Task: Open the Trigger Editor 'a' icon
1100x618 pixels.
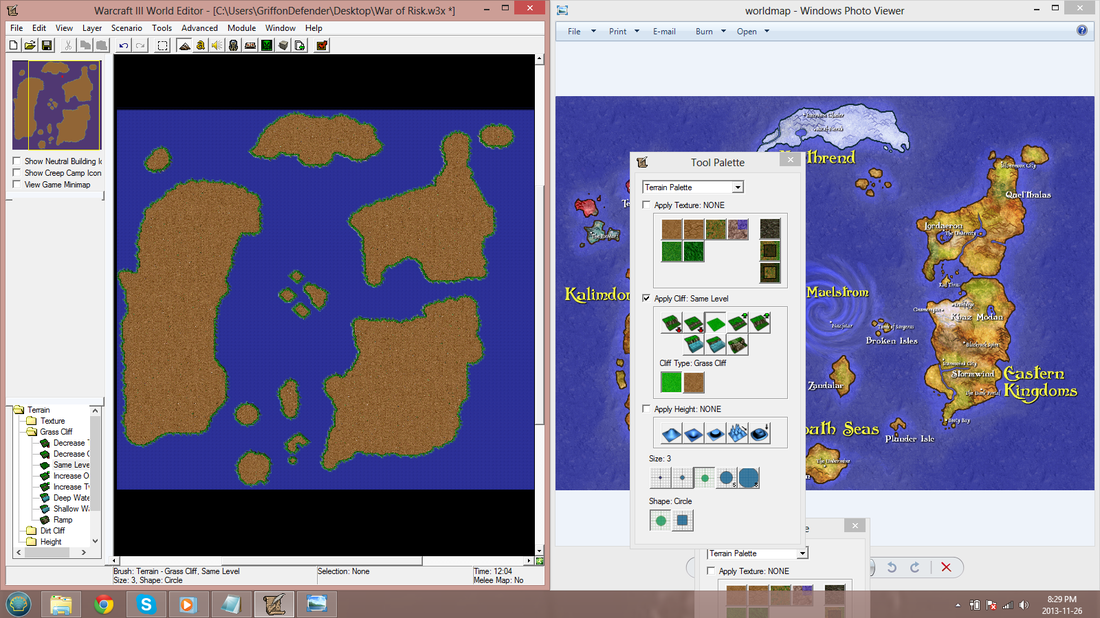Action: click(x=201, y=46)
